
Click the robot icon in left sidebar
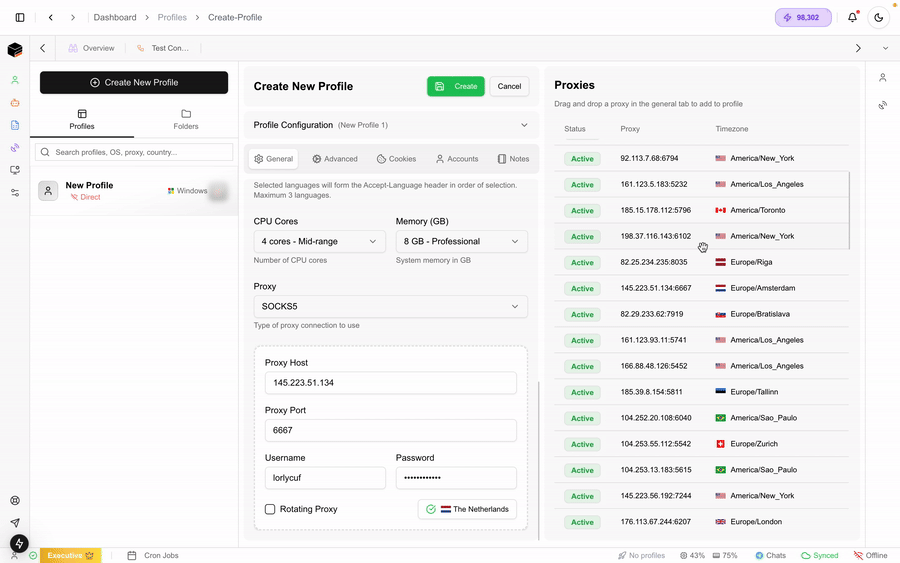point(15,102)
